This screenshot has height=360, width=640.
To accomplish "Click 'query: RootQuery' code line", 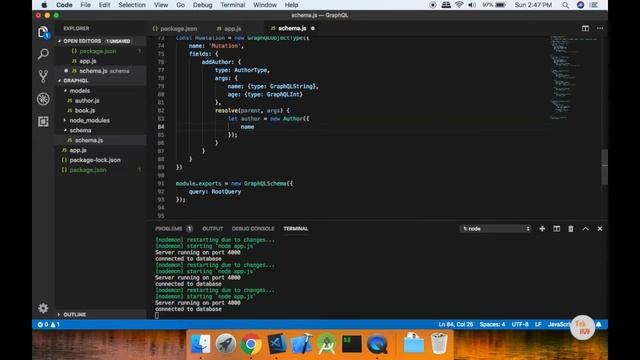I will click(x=215, y=191).
